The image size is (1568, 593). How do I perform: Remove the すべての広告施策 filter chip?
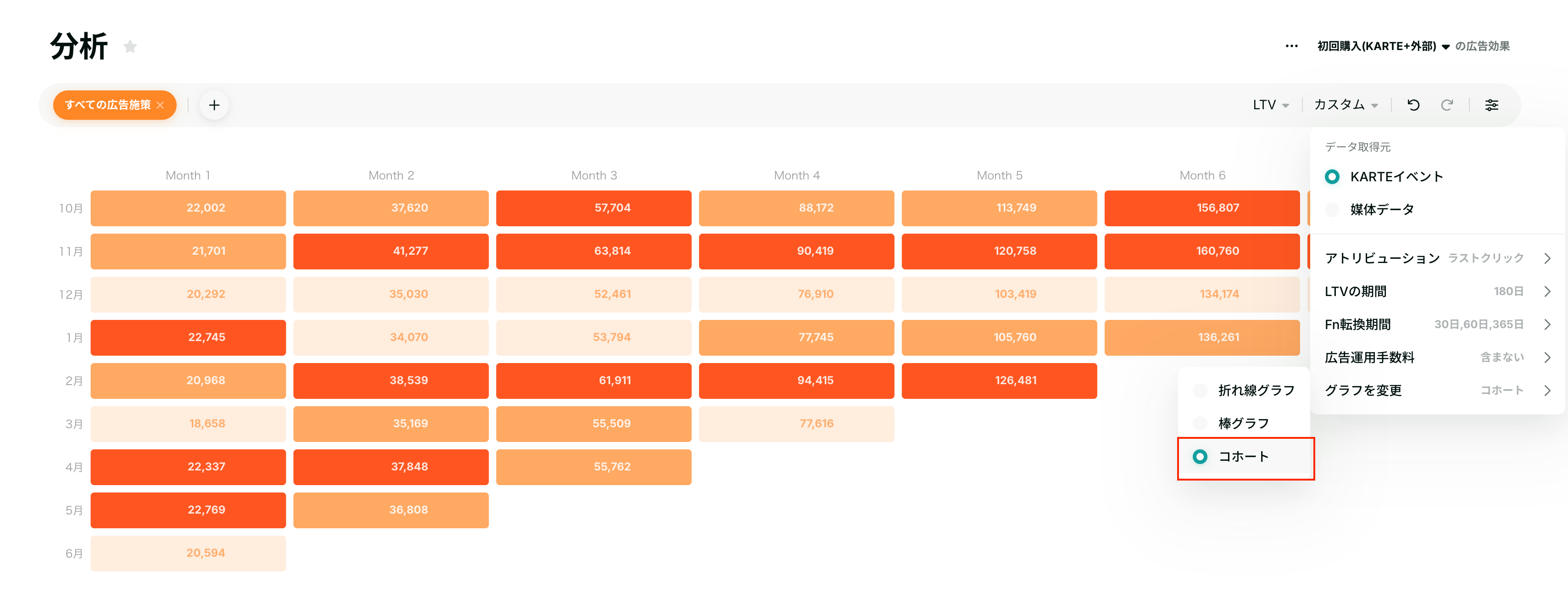160,105
